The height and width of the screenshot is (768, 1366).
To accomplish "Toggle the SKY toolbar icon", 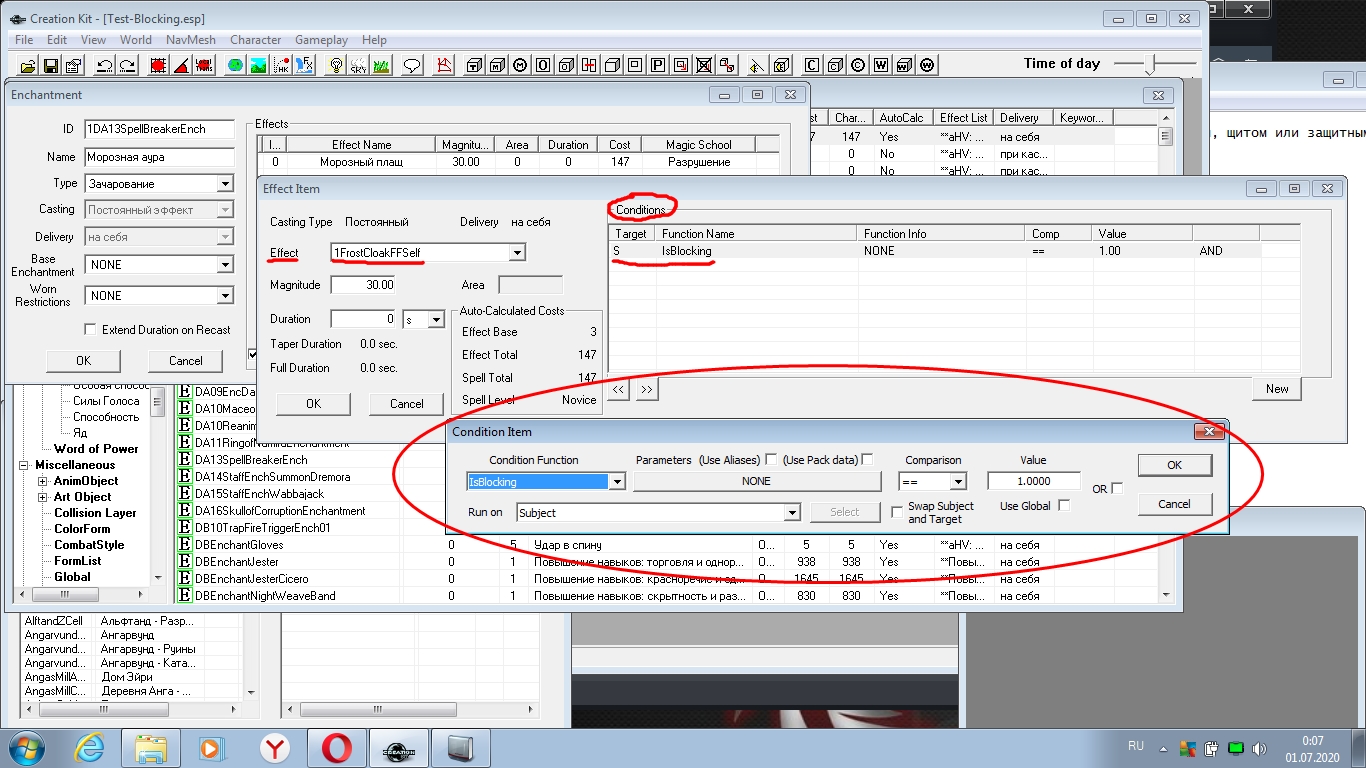I will (x=358, y=66).
